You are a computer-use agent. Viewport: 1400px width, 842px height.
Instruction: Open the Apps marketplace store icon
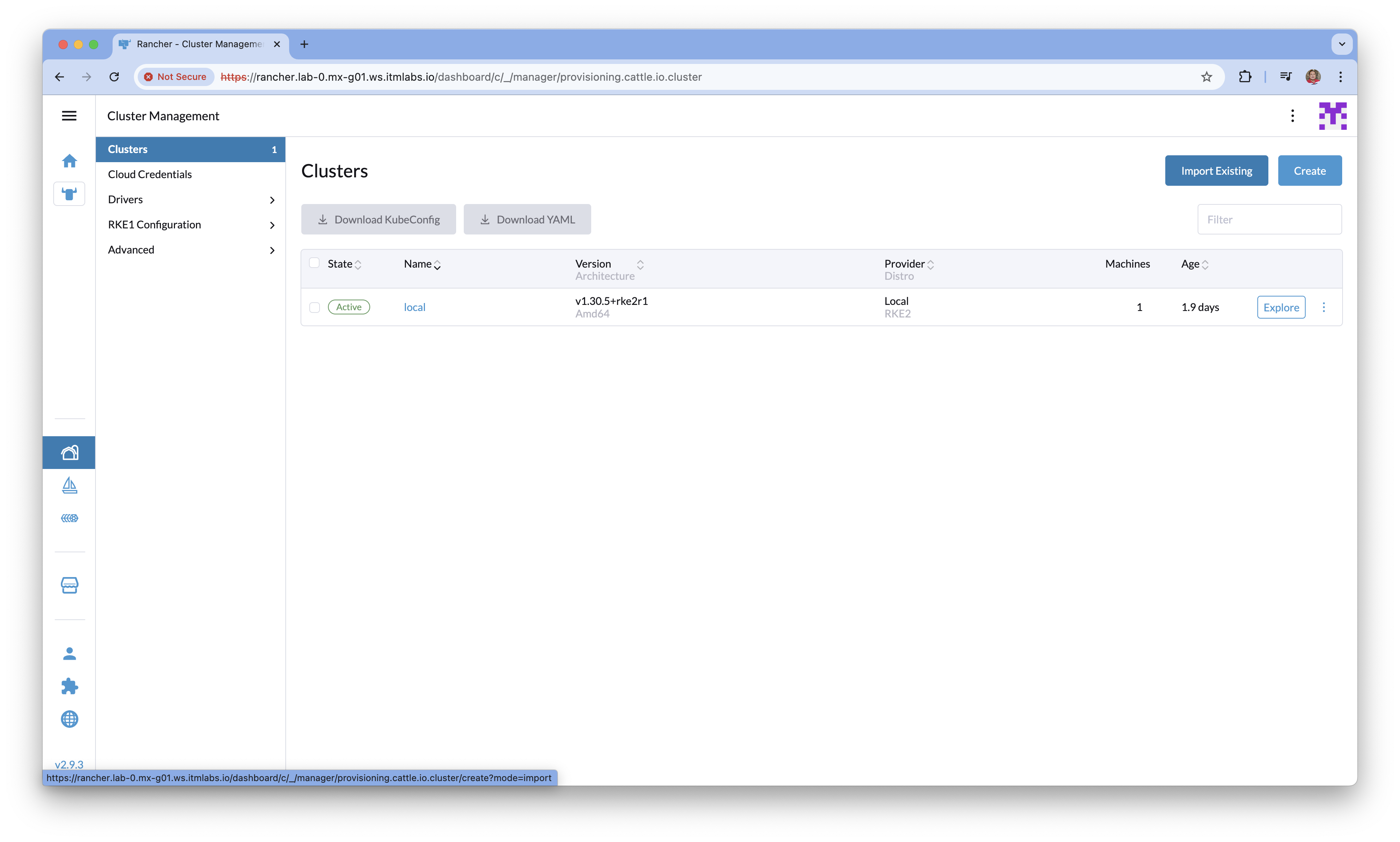[69, 585]
